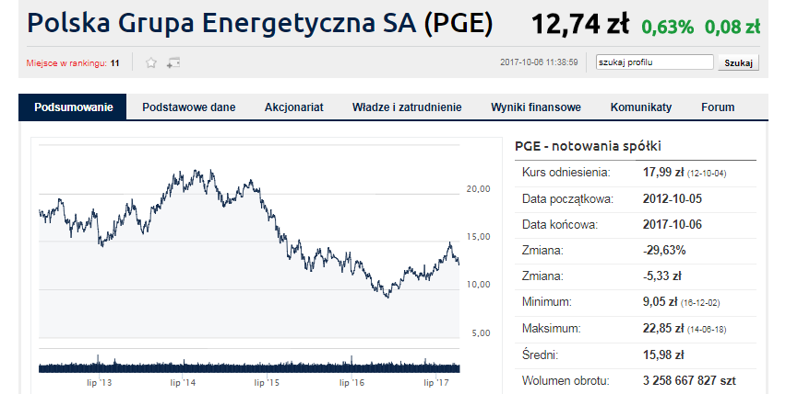Switch to Podstawowe dane tab
Viewport: 786px width, 394px height.
(188, 107)
